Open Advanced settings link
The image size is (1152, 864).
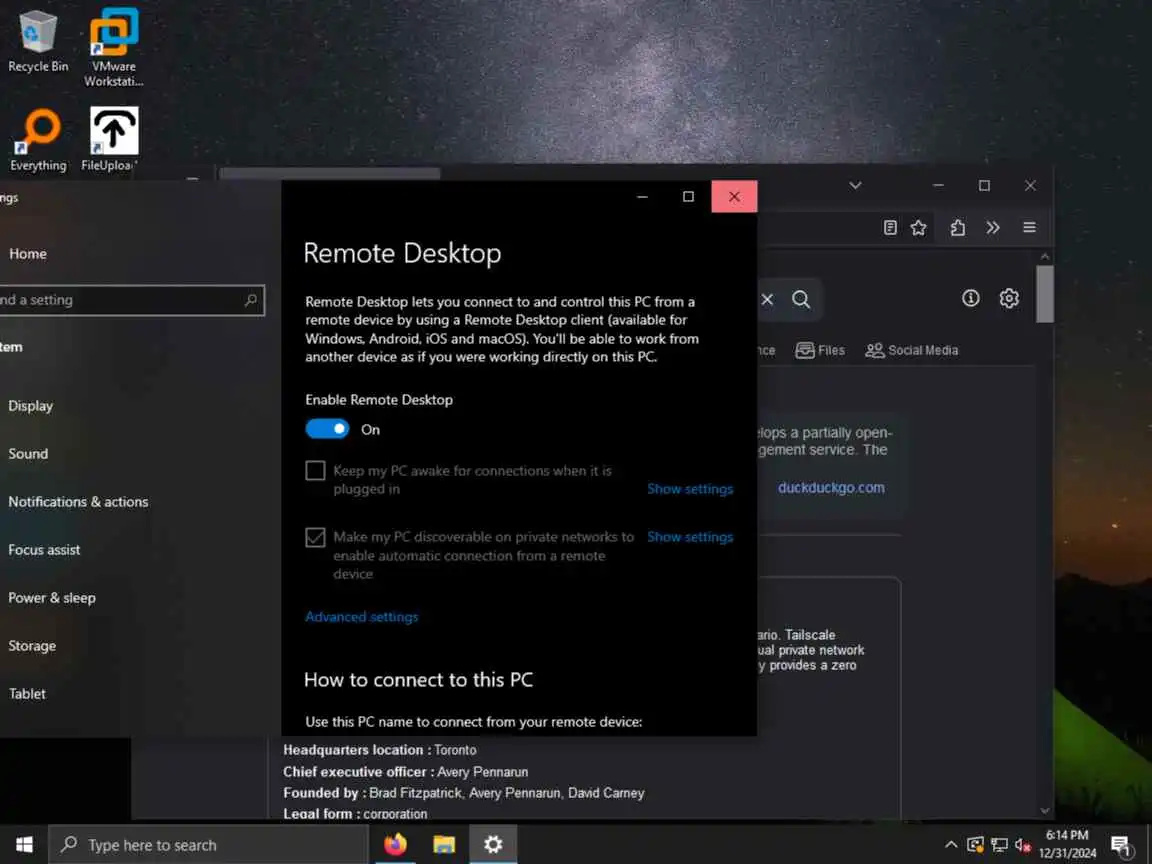pyautogui.click(x=361, y=617)
